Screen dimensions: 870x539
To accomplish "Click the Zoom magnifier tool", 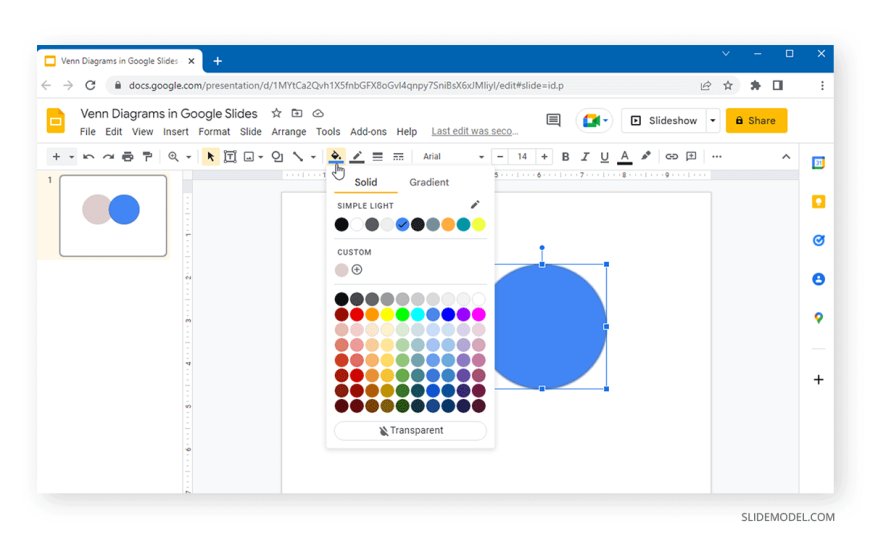I will click(173, 157).
